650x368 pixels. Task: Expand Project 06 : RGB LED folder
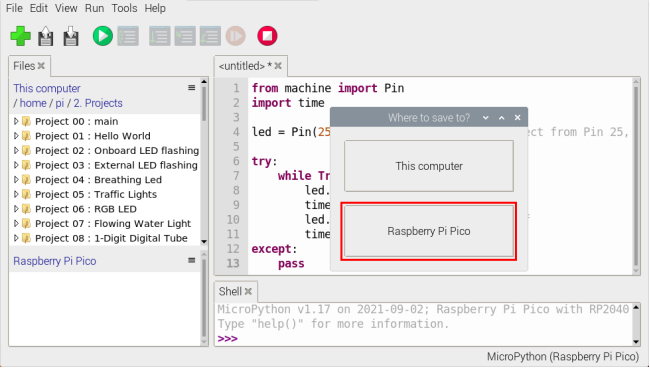coord(16,209)
